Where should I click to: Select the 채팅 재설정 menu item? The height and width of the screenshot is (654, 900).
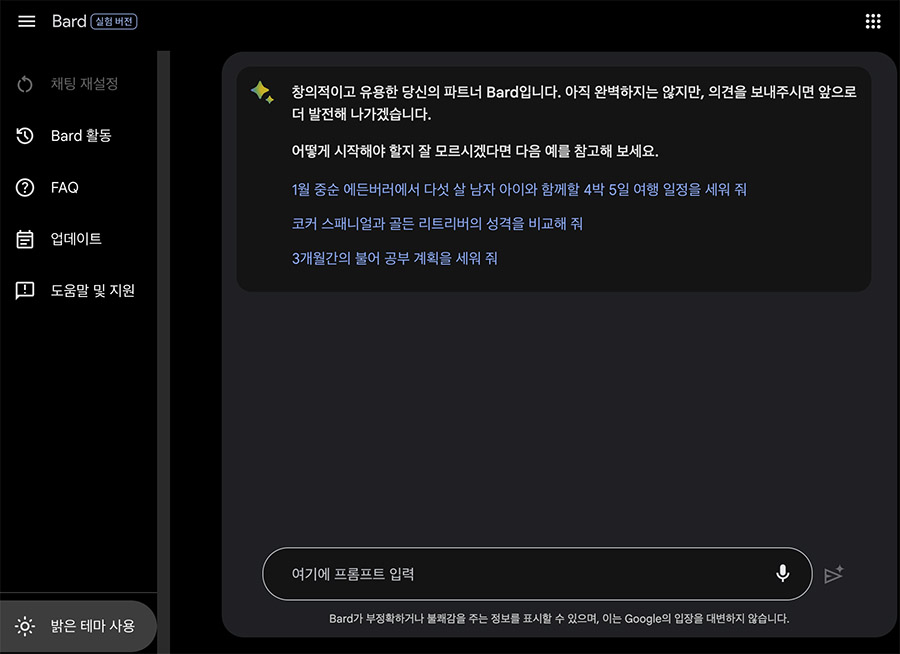[x=78, y=84]
